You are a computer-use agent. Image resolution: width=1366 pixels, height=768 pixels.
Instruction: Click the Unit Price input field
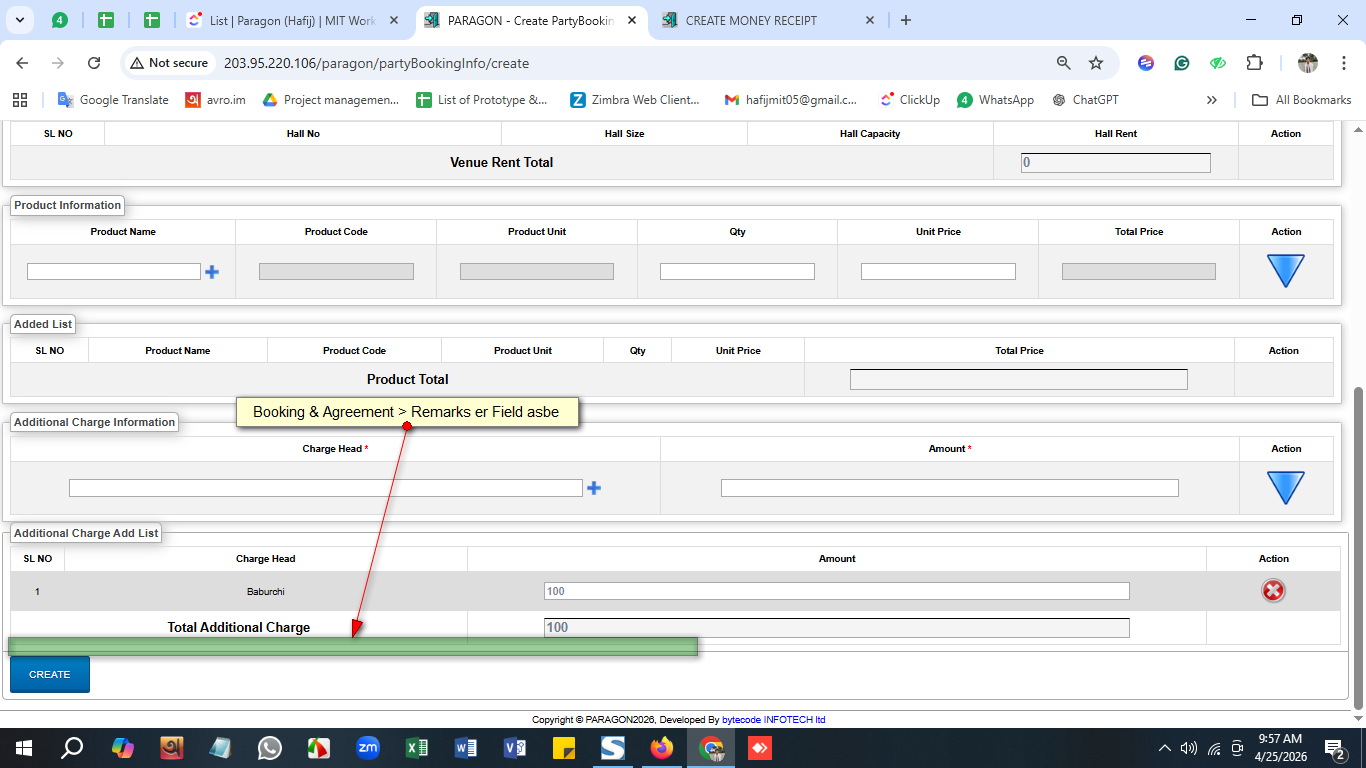938,272
